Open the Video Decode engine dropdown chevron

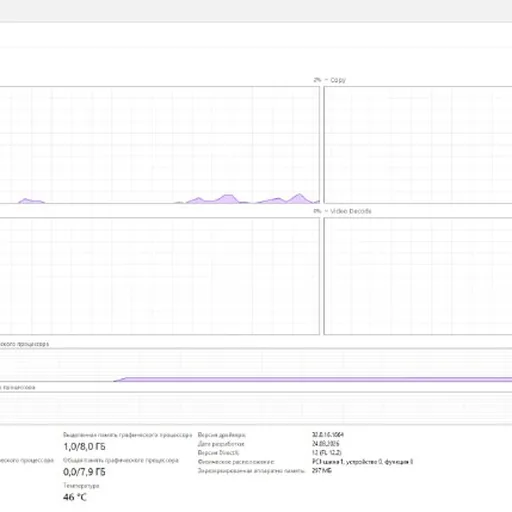tap(326, 211)
